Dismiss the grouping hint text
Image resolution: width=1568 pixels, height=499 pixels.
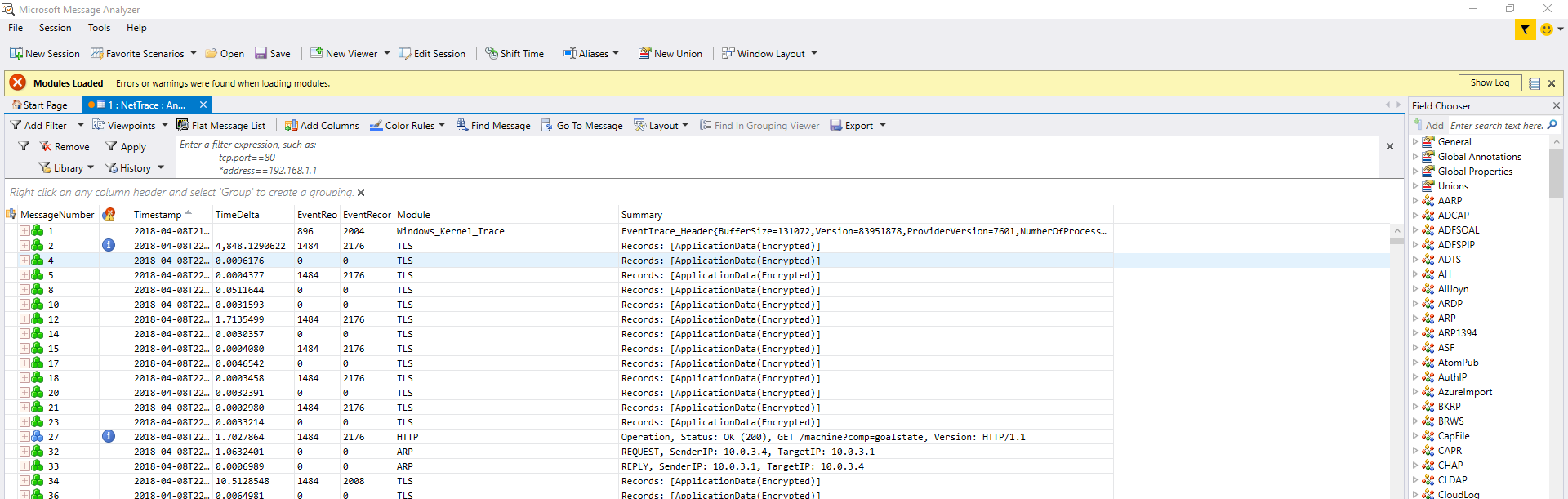pyautogui.click(x=361, y=193)
